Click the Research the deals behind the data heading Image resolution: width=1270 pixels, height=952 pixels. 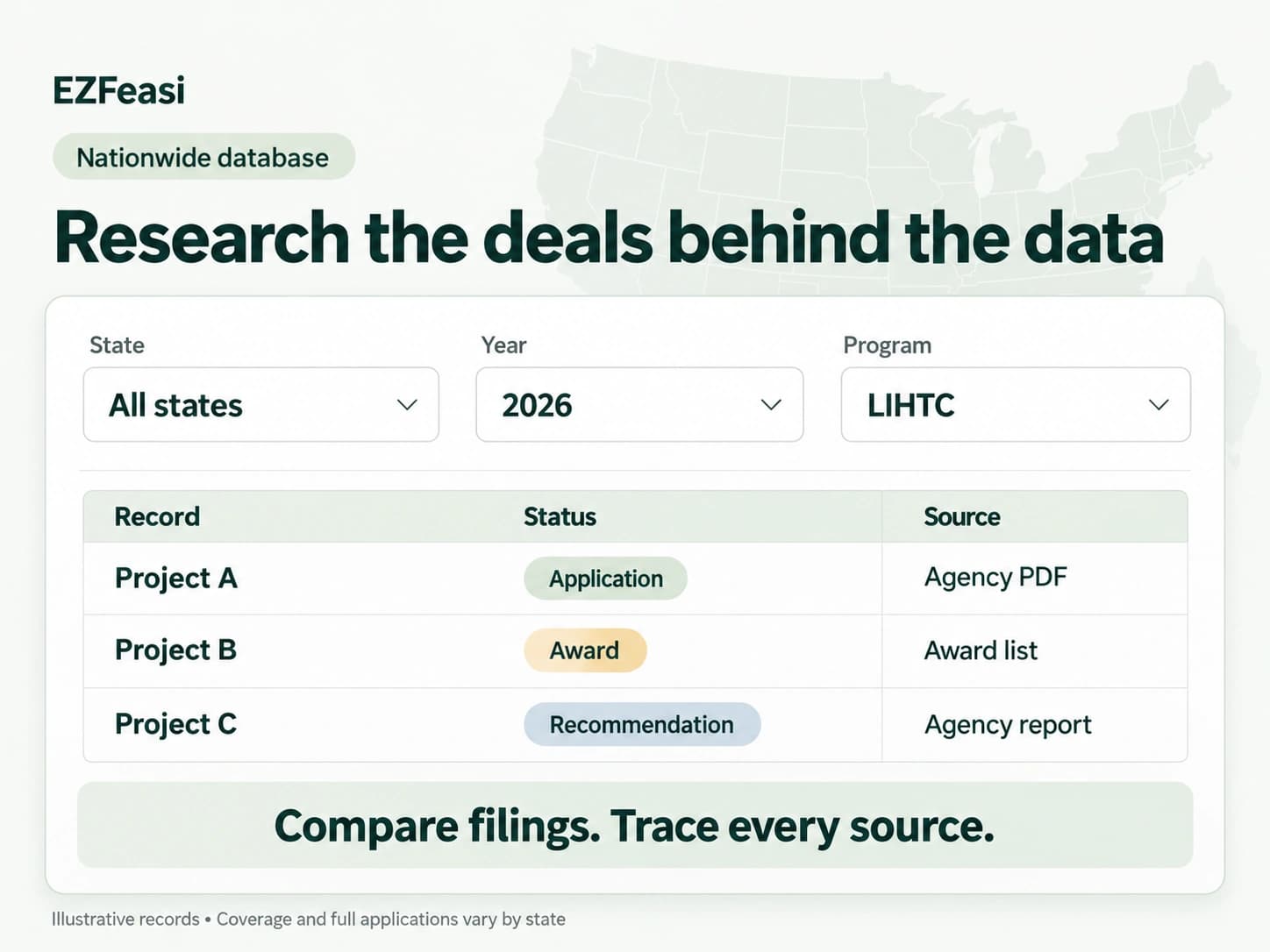click(x=609, y=238)
